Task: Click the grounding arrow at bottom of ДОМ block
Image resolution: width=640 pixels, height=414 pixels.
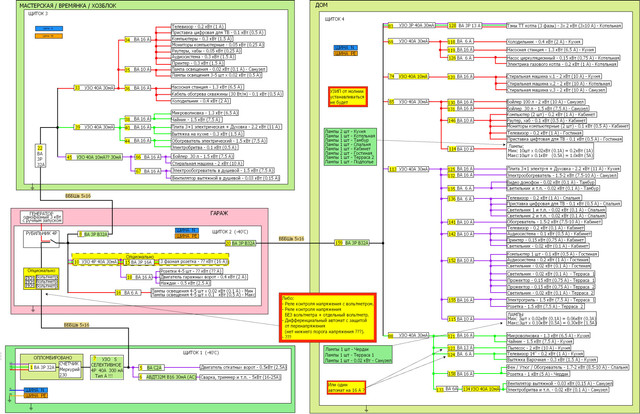Action: [x=366, y=408]
